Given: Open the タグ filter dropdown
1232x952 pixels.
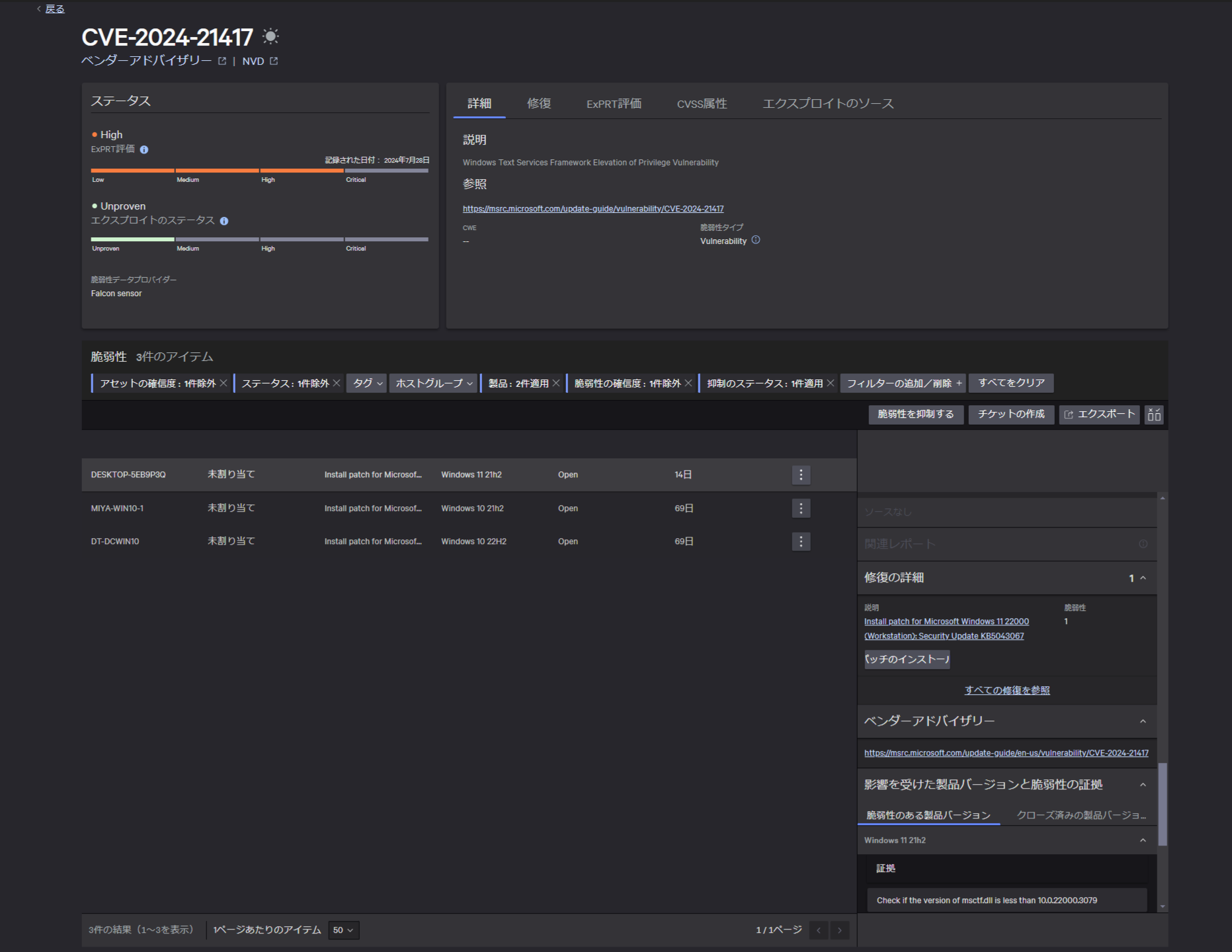Looking at the screenshot, I should (x=366, y=383).
